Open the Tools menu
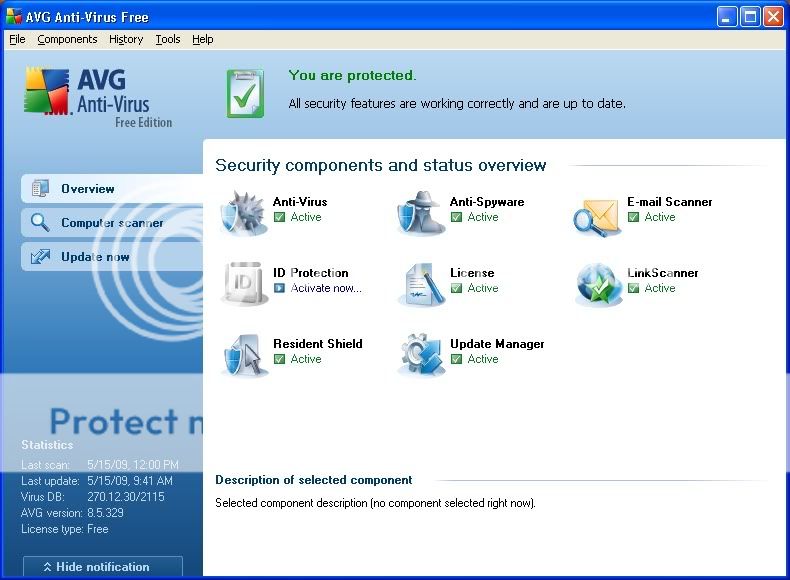The width and height of the screenshot is (790, 580). tap(168, 39)
